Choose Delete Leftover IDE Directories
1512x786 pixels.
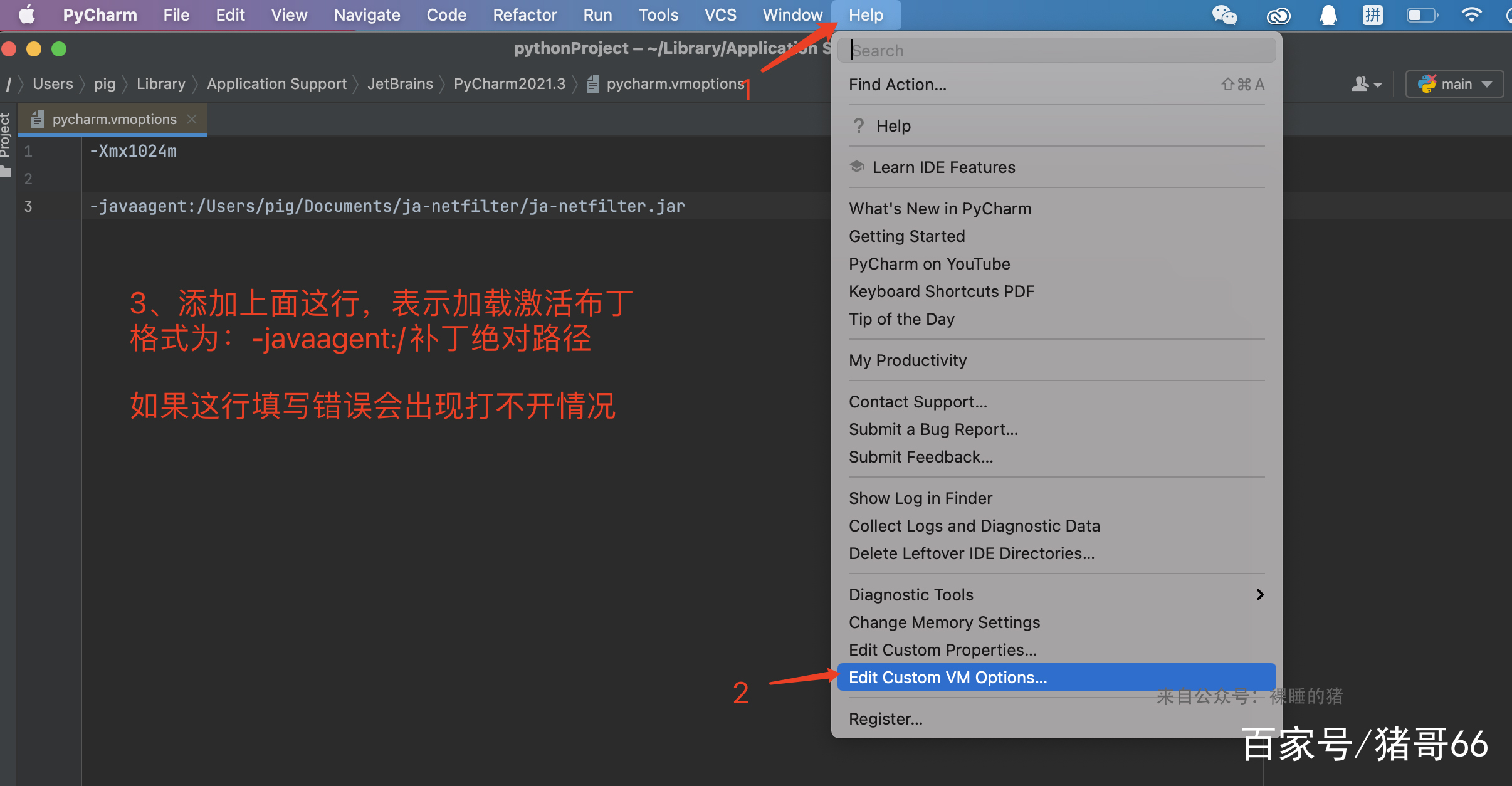pos(1056,553)
